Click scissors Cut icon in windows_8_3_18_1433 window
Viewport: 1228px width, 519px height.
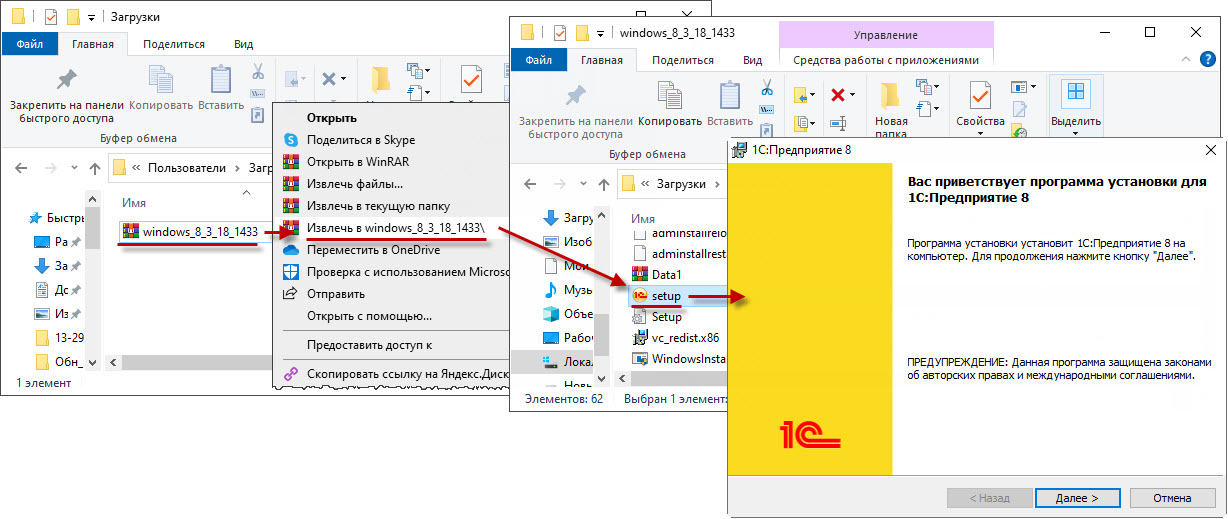pos(768,86)
